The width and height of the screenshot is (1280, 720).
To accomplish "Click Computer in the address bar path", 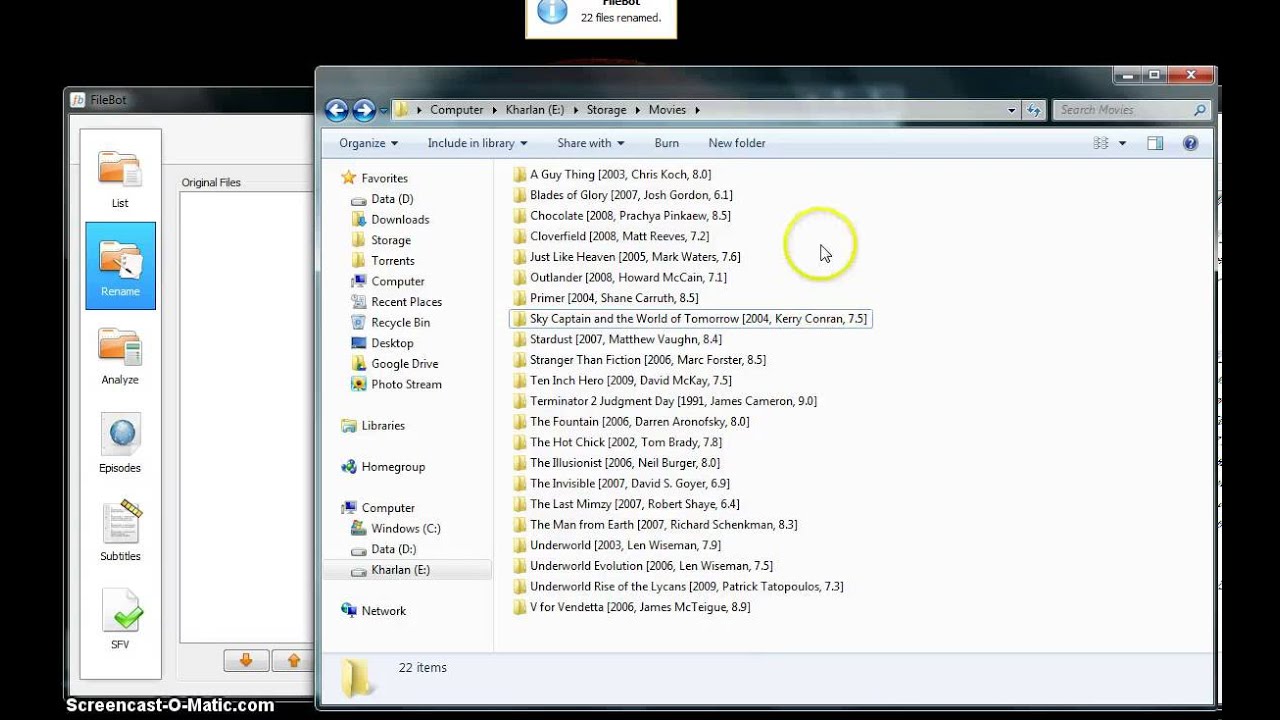I will pos(456,110).
